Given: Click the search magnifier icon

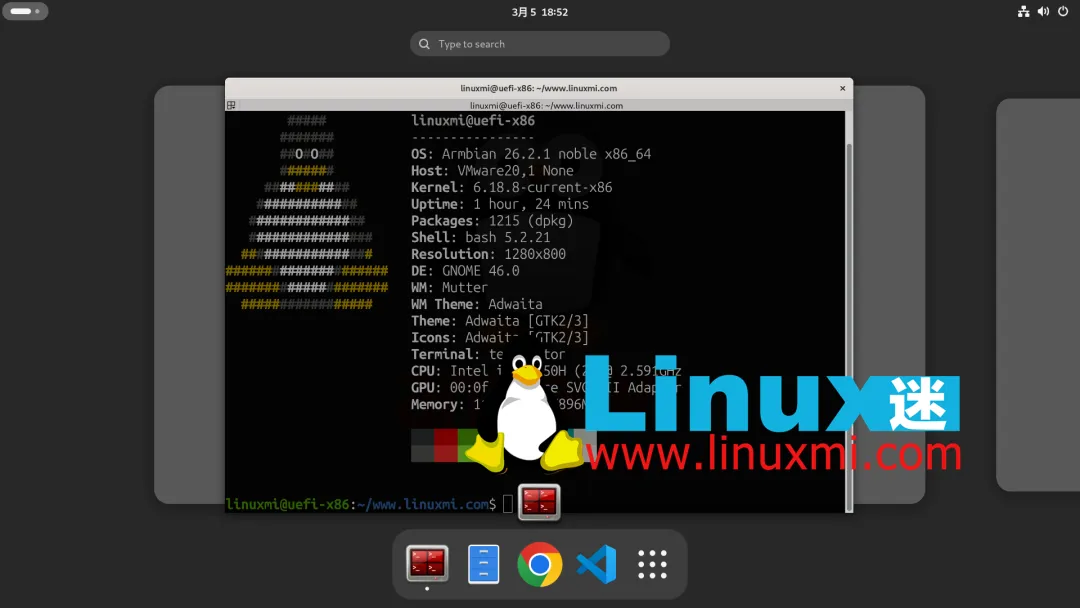Looking at the screenshot, I should click(x=424, y=43).
